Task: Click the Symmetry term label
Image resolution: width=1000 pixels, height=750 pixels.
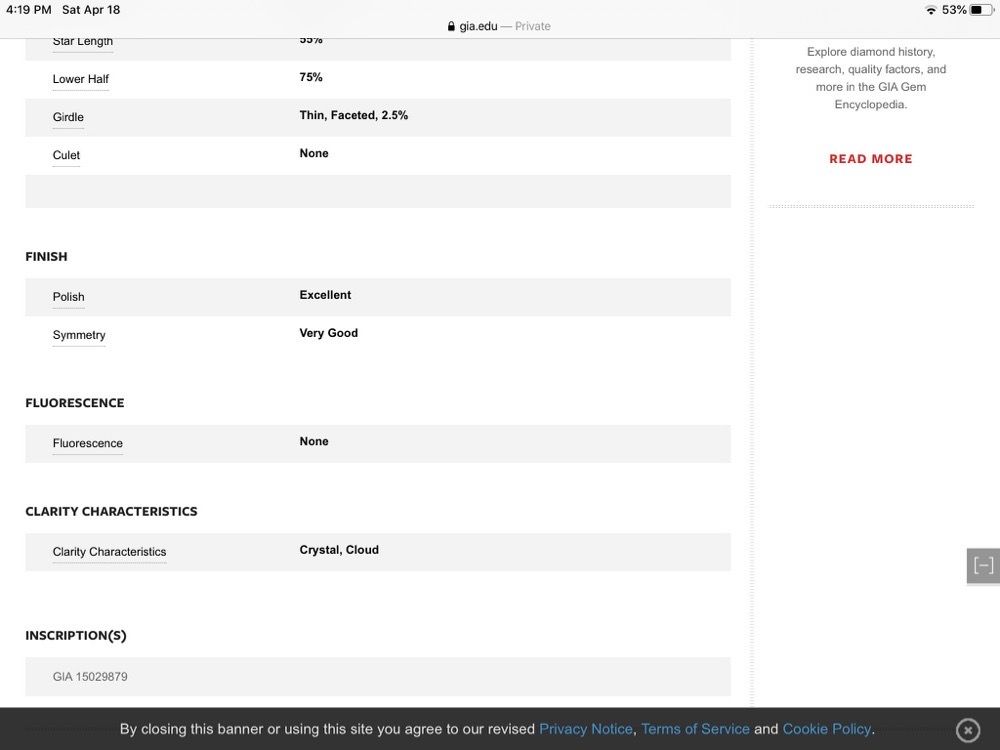Action: tap(79, 335)
